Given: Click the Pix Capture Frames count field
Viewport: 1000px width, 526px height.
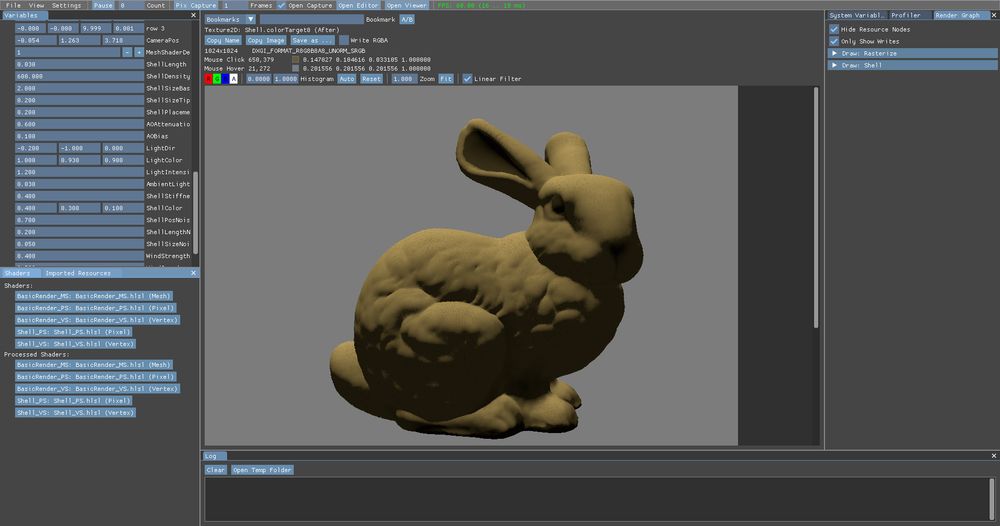Looking at the screenshot, I should click(234, 5).
